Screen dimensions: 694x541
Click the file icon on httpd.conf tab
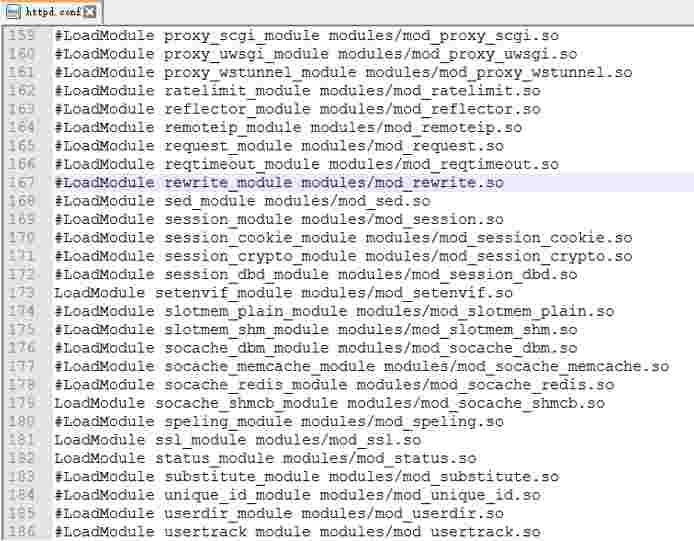pos(13,12)
